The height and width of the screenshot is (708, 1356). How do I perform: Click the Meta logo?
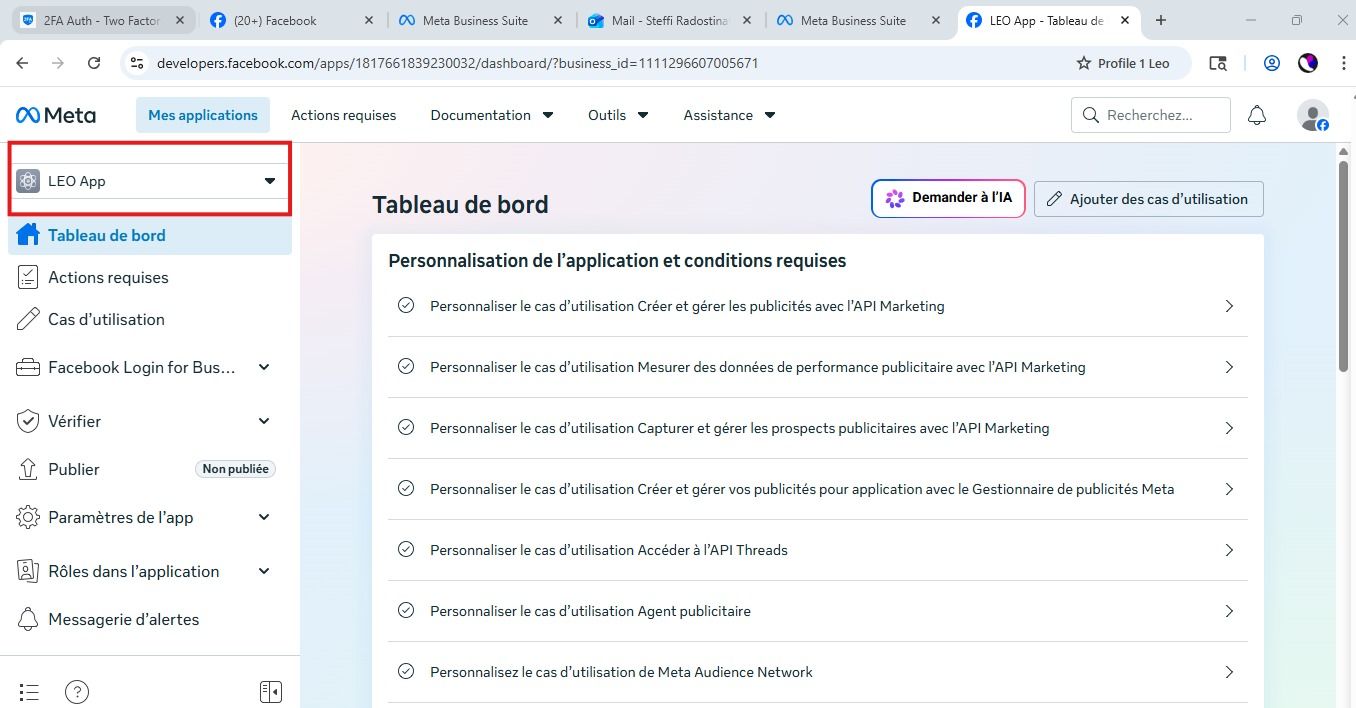pyautogui.click(x=56, y=115)
